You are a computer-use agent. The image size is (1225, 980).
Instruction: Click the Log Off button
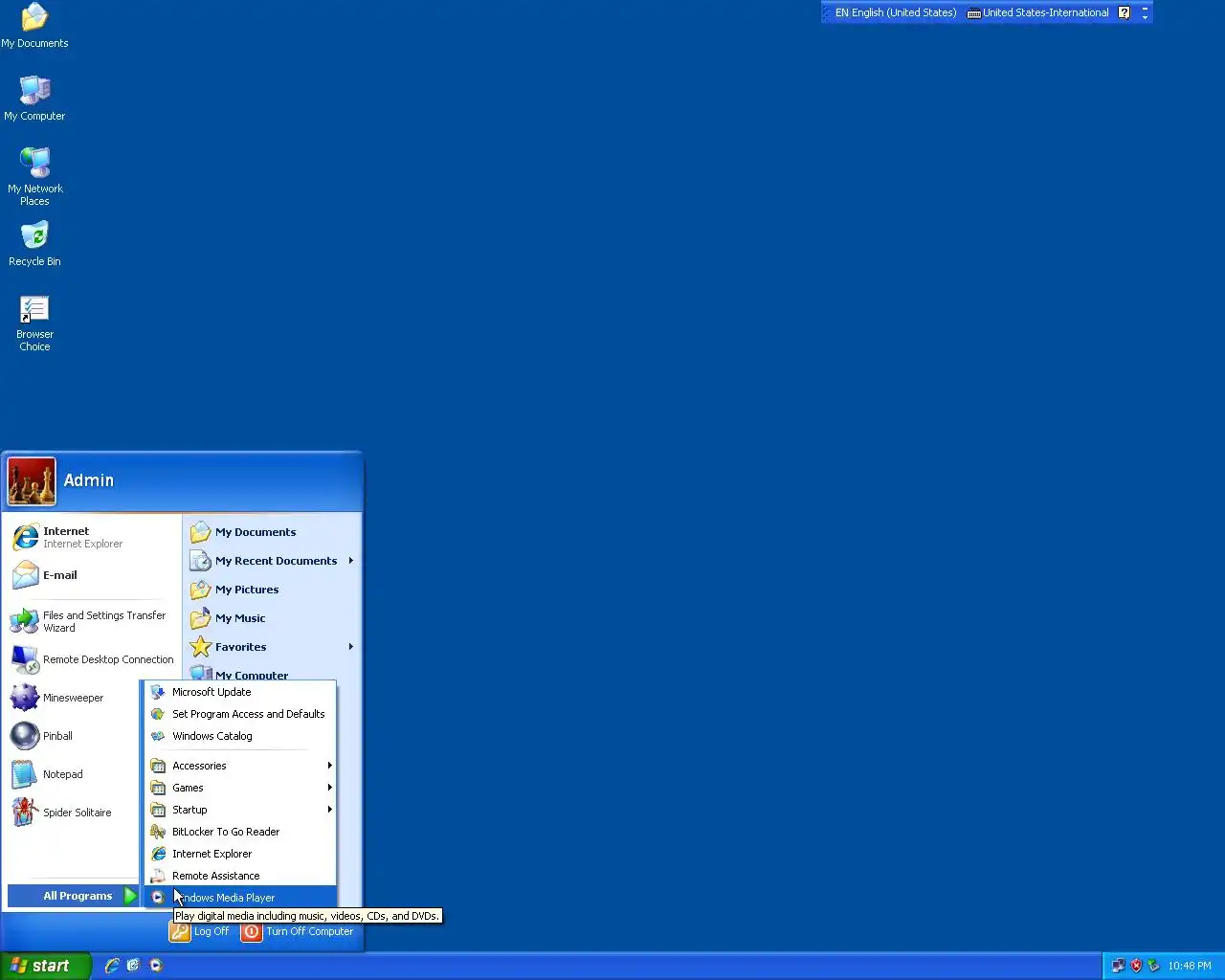coord(200,931)
